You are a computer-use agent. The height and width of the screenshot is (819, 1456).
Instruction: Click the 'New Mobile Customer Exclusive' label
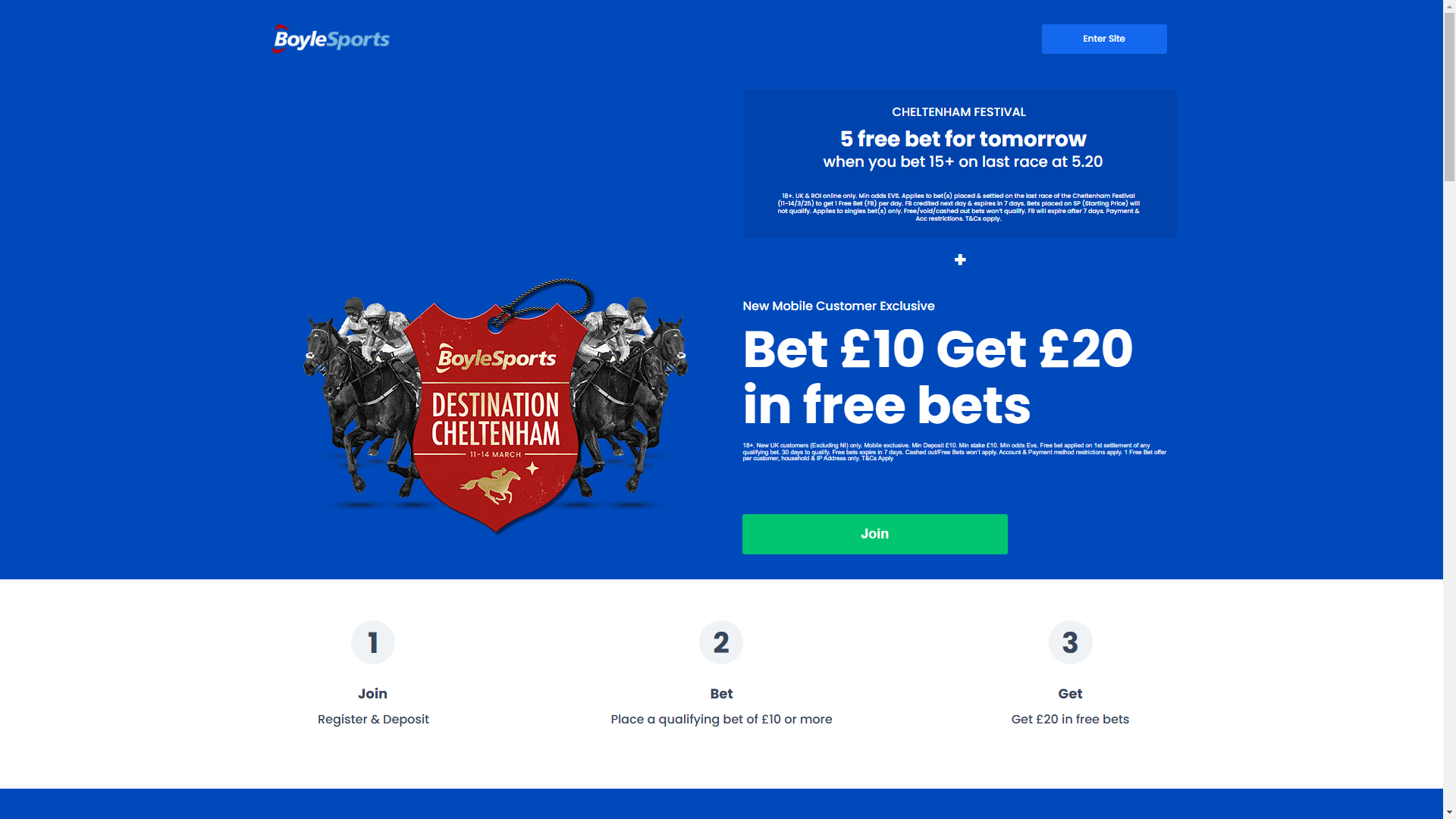[838, 306]
